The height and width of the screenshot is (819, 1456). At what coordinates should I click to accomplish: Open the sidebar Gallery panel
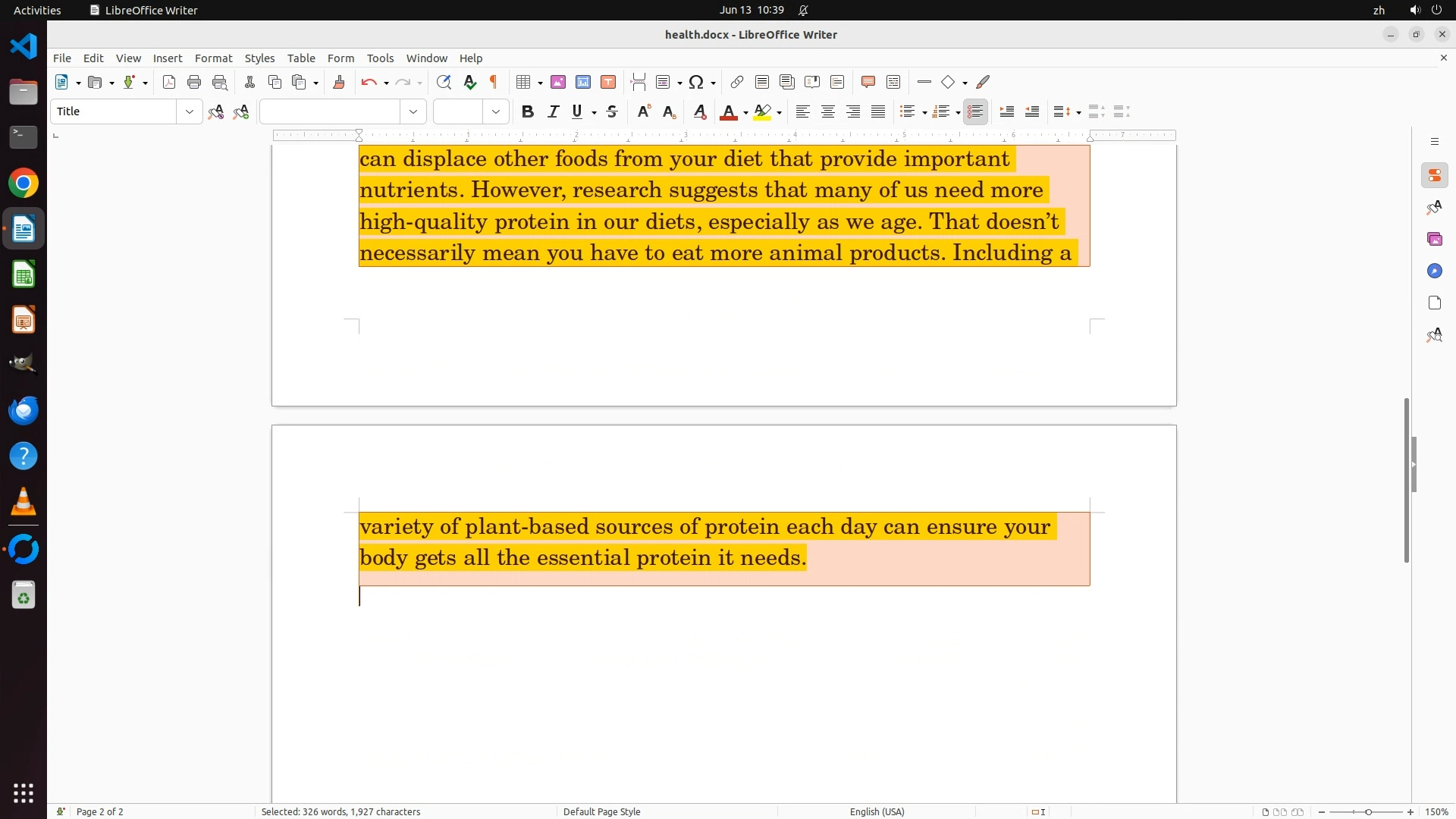1434,240
